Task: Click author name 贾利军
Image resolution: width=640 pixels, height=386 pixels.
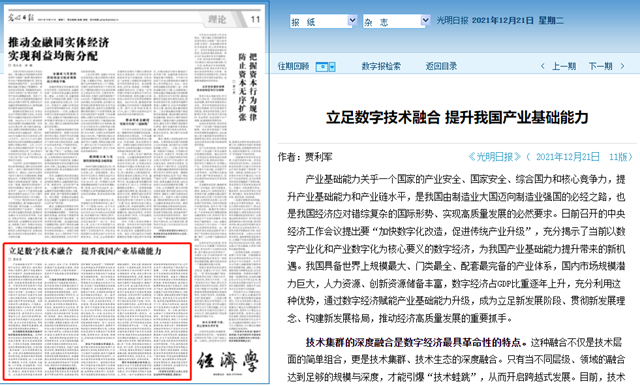Action: (x=318, y=157)
